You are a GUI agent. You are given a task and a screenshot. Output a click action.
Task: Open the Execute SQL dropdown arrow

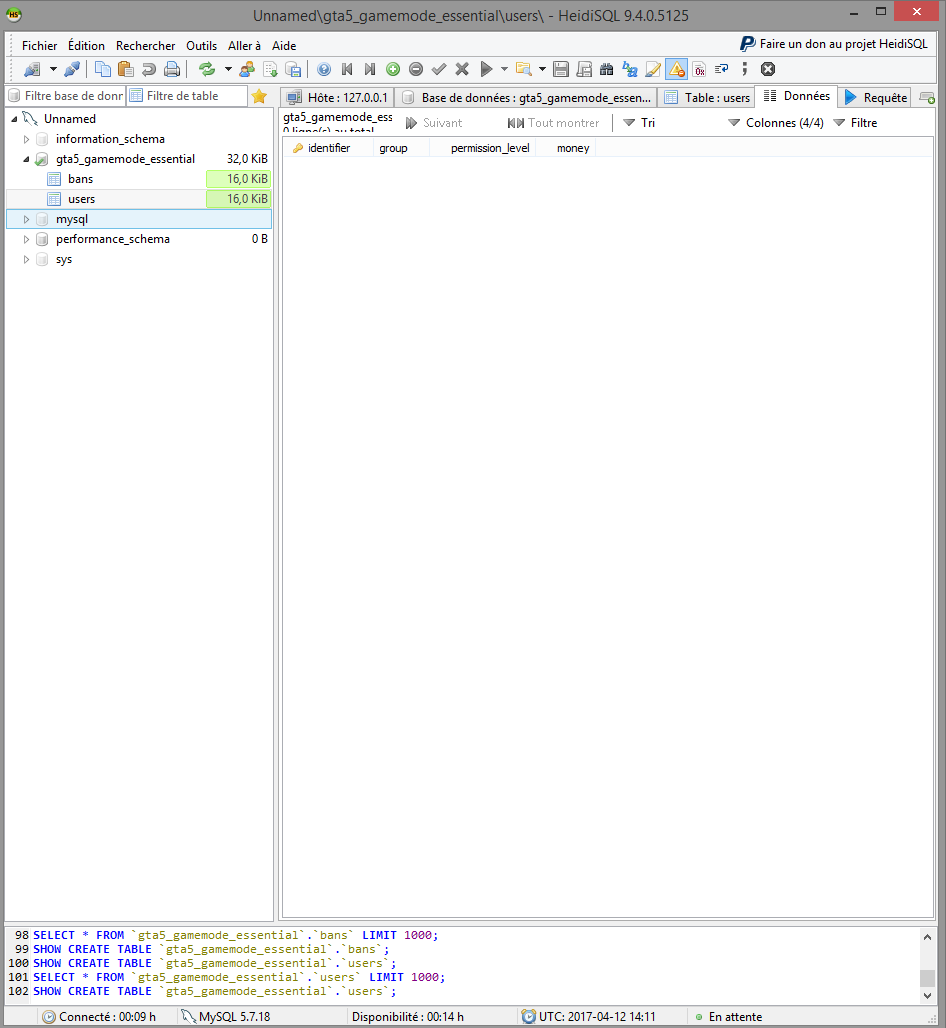pos(504,69)
